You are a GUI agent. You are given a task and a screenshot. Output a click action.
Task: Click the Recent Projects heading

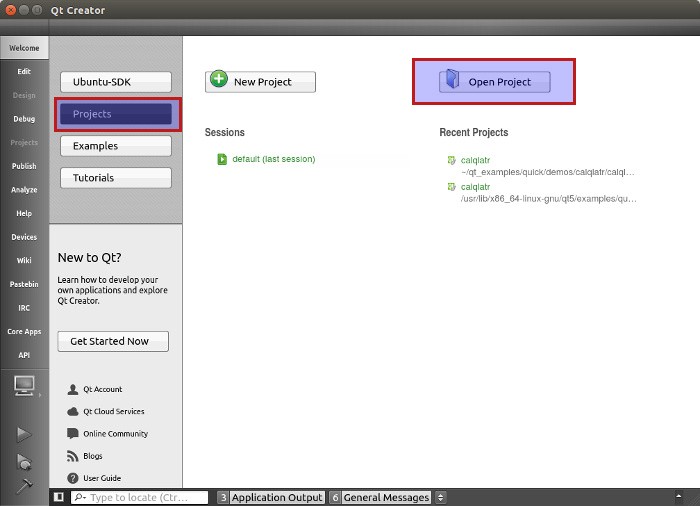click(474, 132)
